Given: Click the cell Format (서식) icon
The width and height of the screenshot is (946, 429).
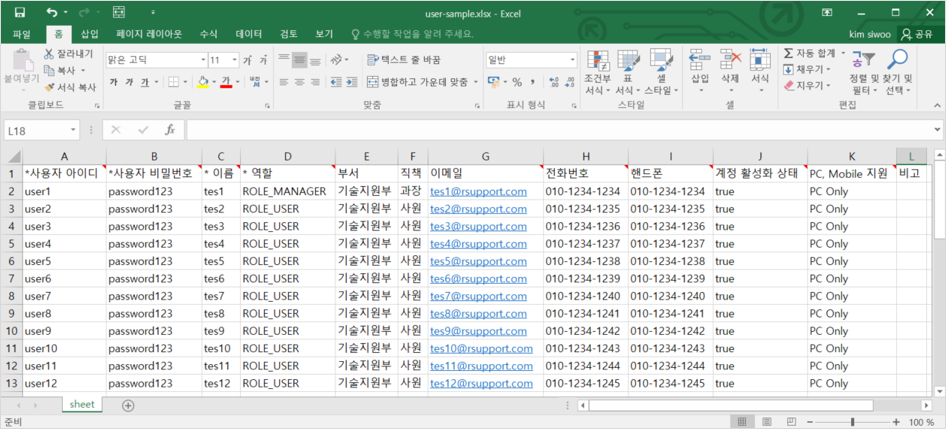Looking at the screenshot, I should (x=760, y=61).
